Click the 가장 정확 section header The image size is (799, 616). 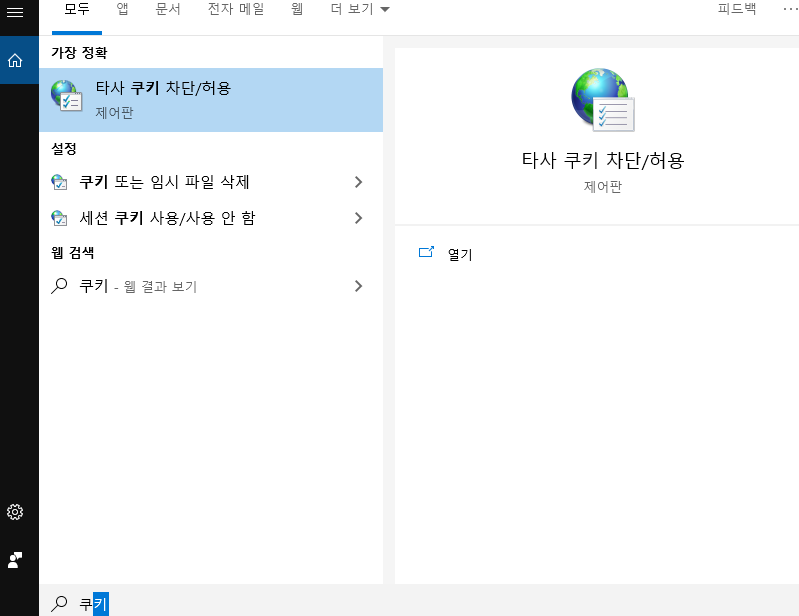click(x=79, y=52)
